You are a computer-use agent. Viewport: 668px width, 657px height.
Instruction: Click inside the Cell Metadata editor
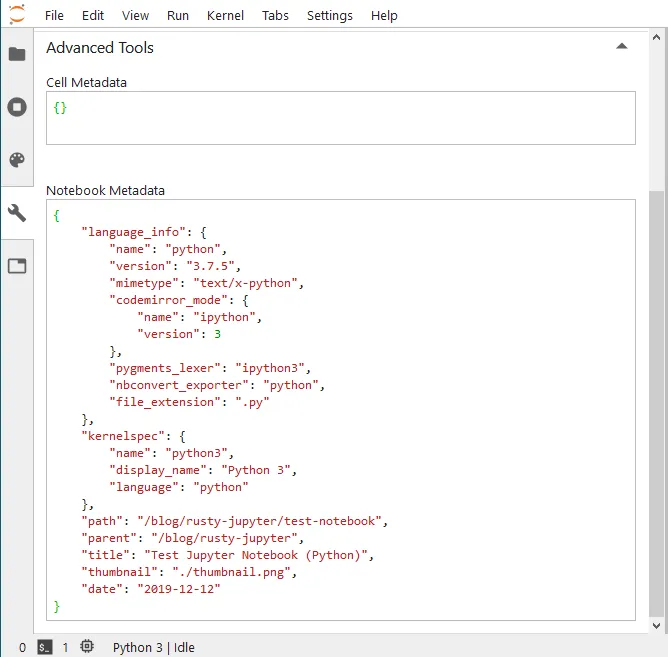point(341,118)
